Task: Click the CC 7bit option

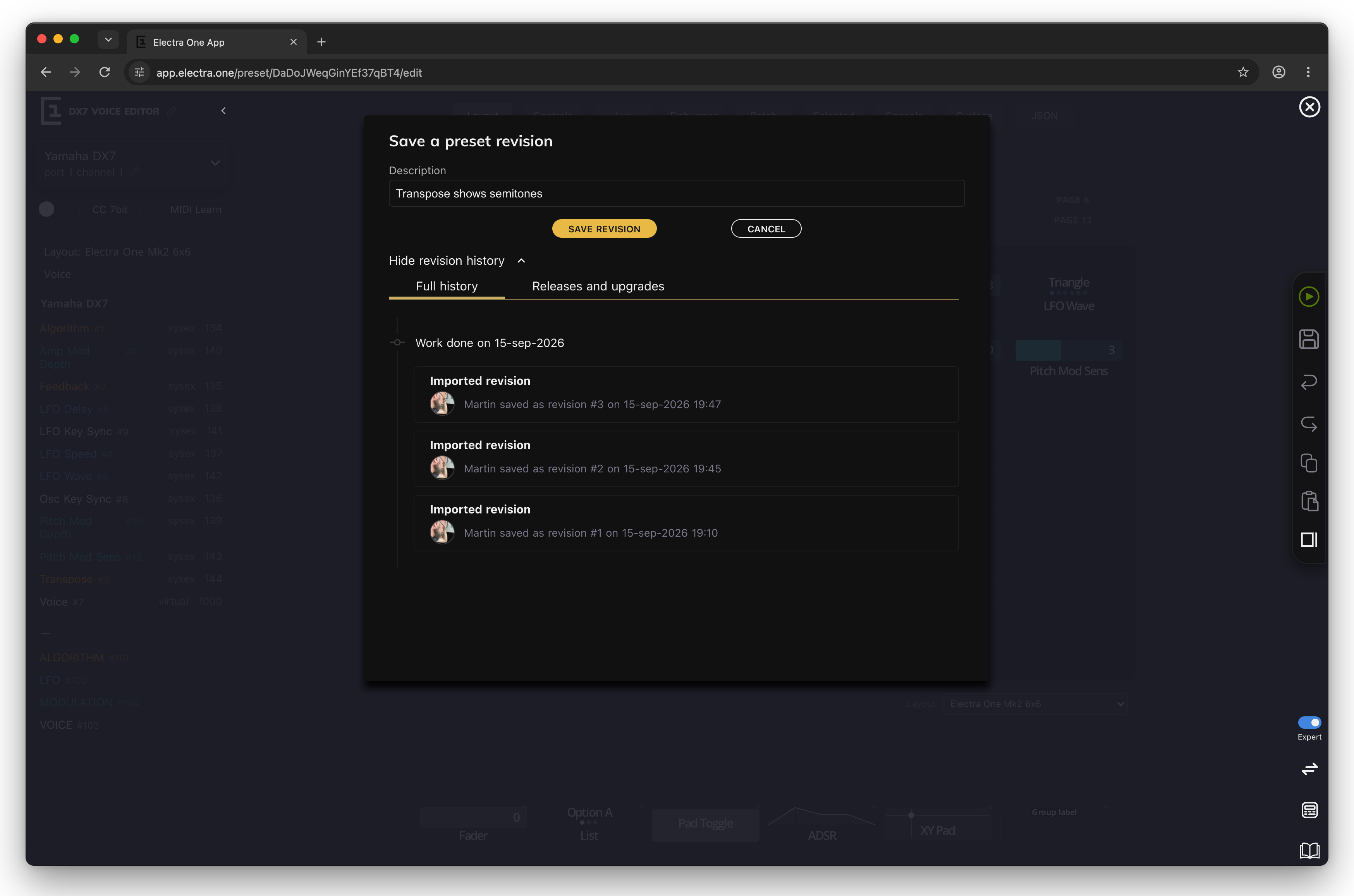Action: pos(110,210)
